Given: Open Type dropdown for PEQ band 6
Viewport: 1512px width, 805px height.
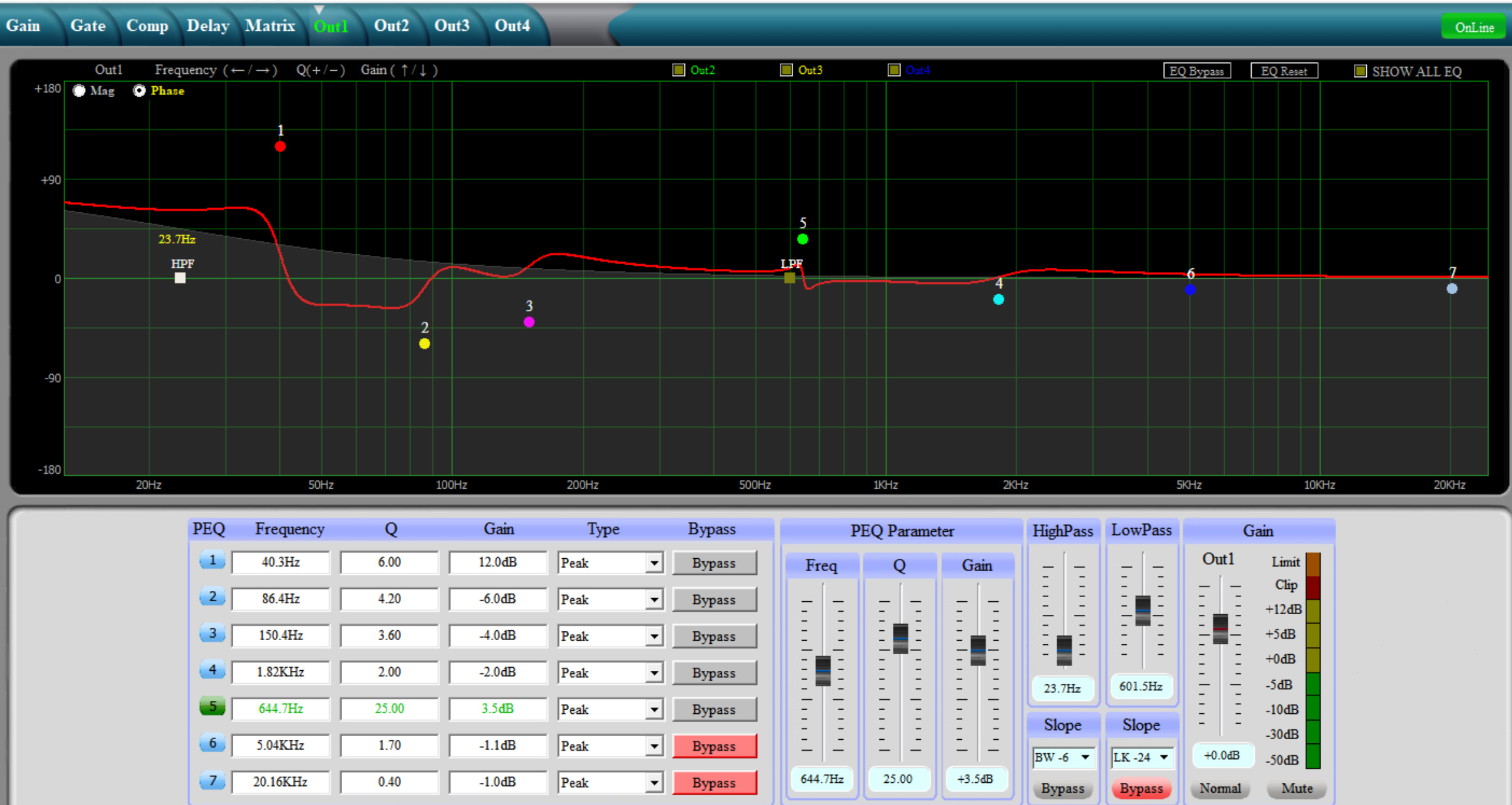Looking at the screenshot, I should point(654,746).
